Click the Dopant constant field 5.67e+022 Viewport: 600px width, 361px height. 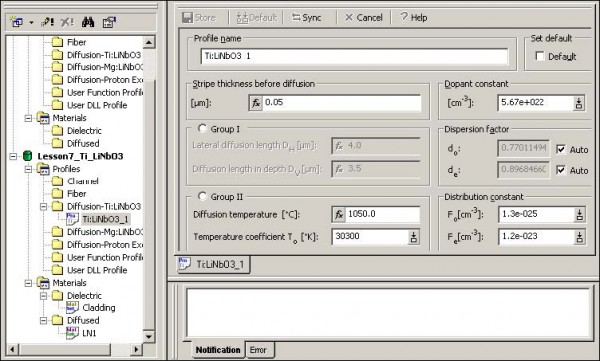pyautogui.click(x=535, y=103)
